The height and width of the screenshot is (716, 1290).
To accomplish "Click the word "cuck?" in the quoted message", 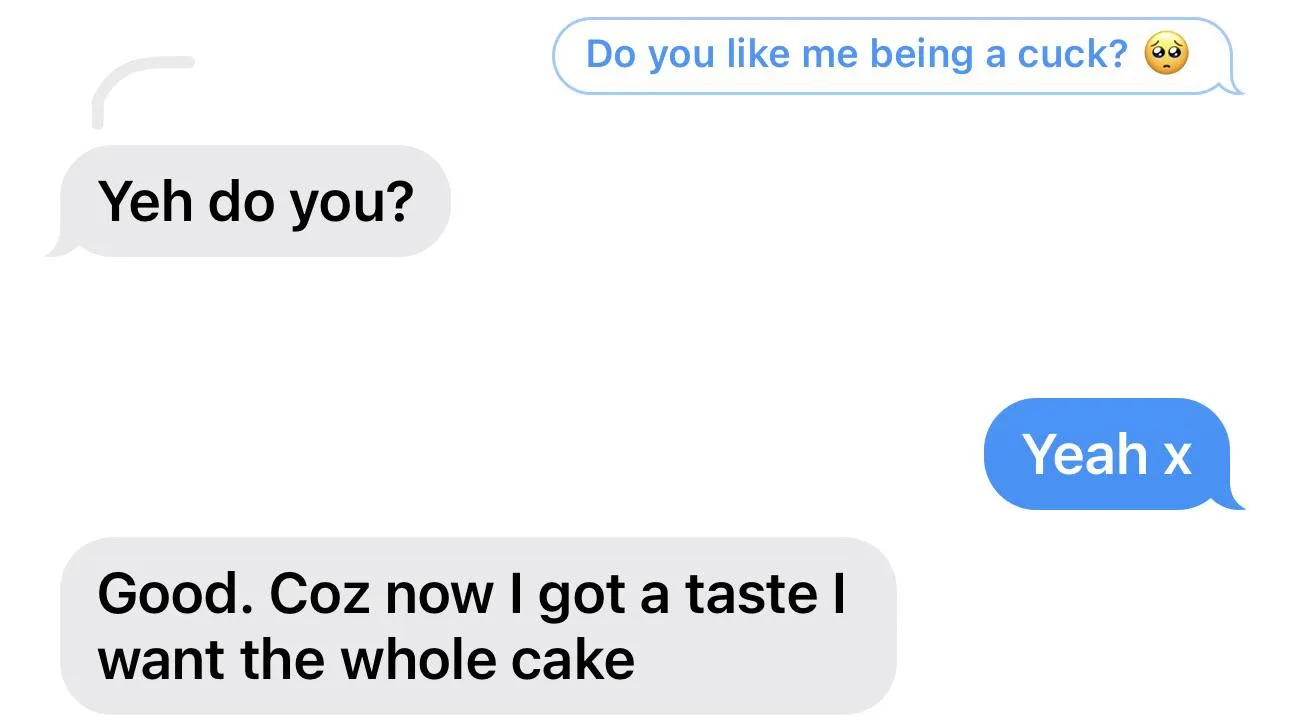I will point(1072,54).
